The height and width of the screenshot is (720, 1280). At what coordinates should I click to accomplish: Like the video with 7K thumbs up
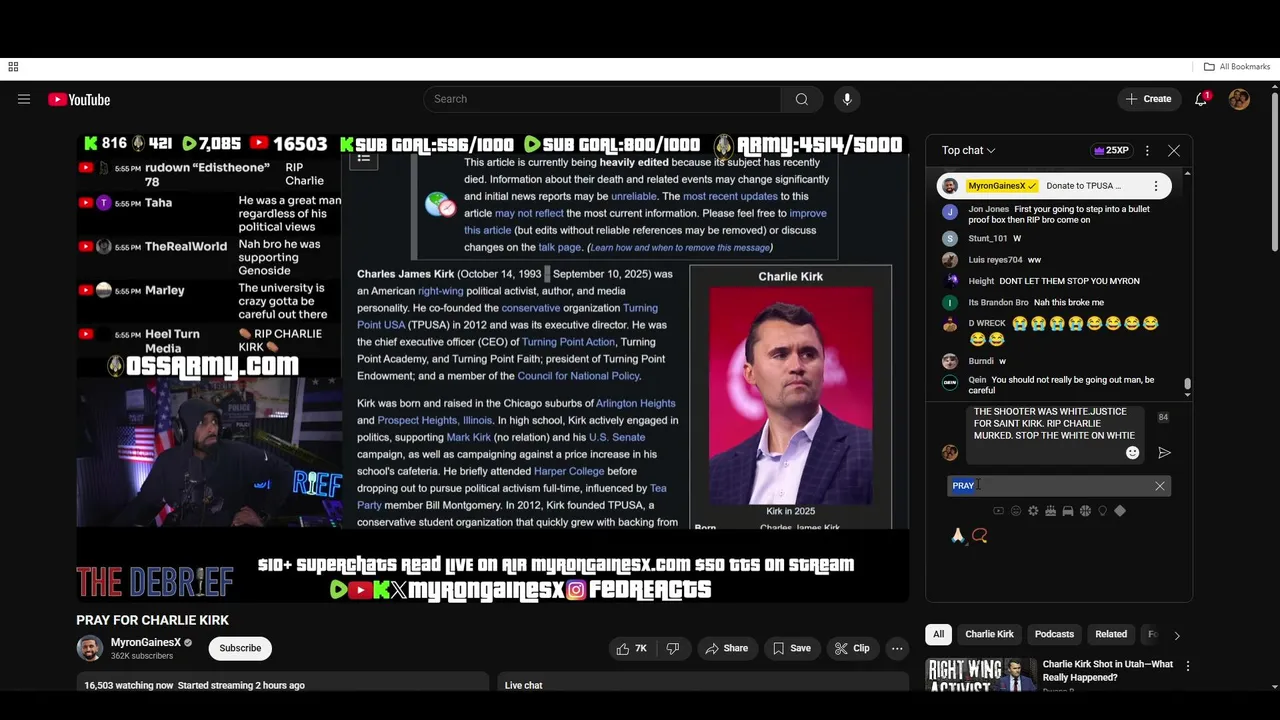(x=632, y=648)
